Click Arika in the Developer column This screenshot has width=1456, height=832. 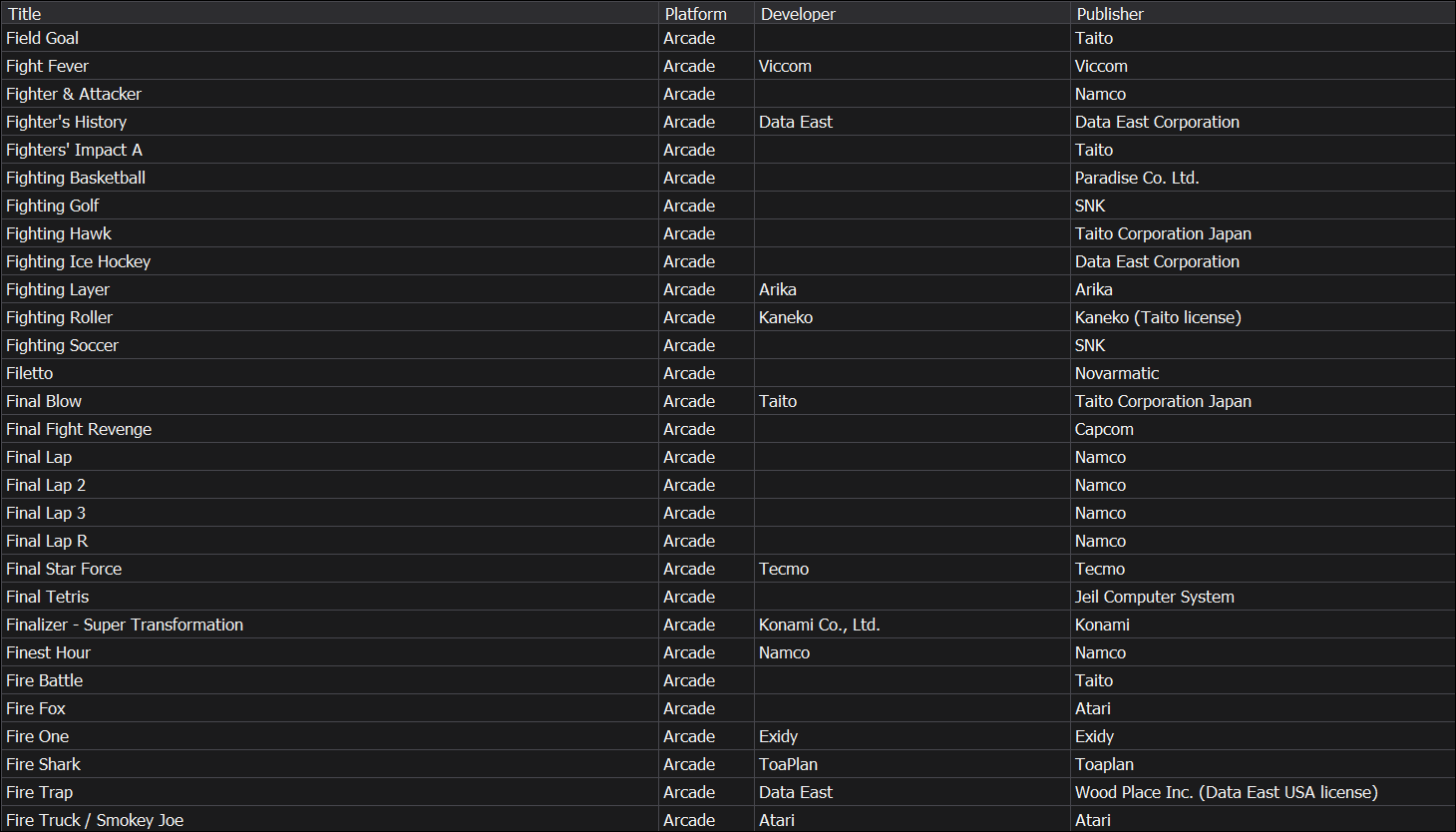[777, 289]
